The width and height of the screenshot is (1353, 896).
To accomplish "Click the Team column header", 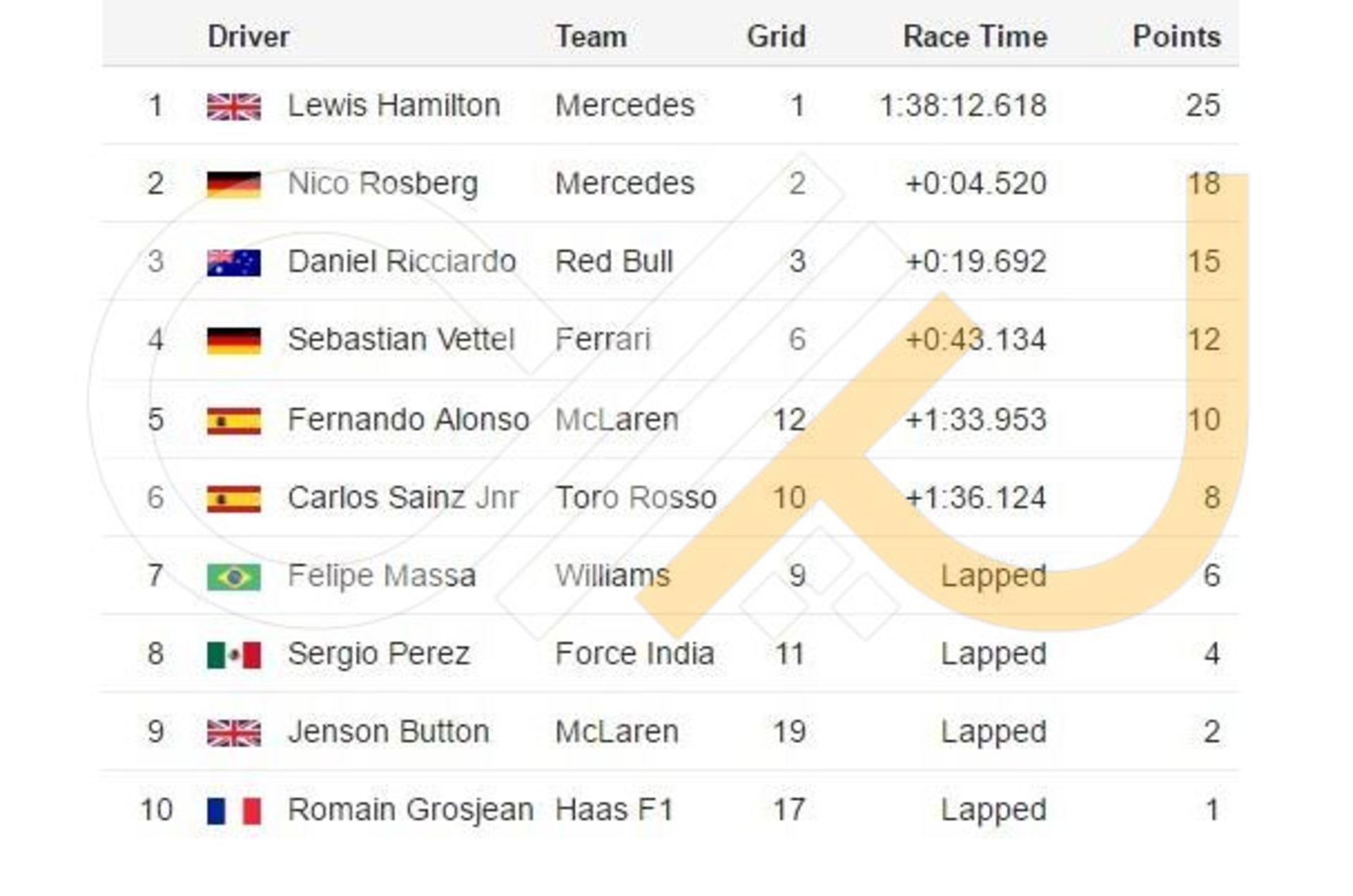I will (591, 37).
